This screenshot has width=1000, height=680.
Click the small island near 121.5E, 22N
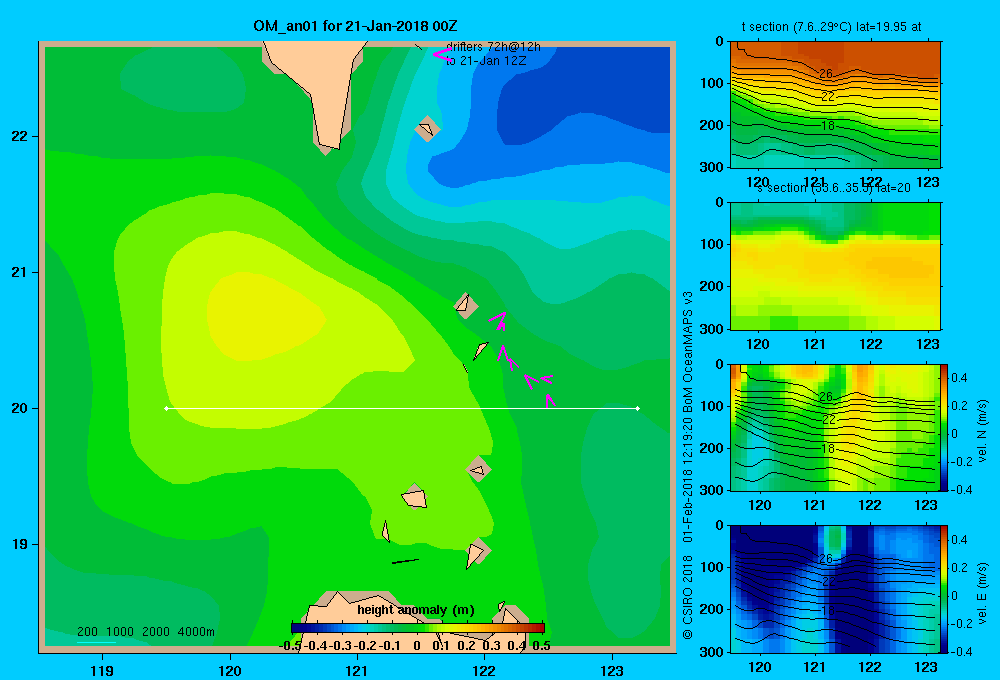click(427, 129)
